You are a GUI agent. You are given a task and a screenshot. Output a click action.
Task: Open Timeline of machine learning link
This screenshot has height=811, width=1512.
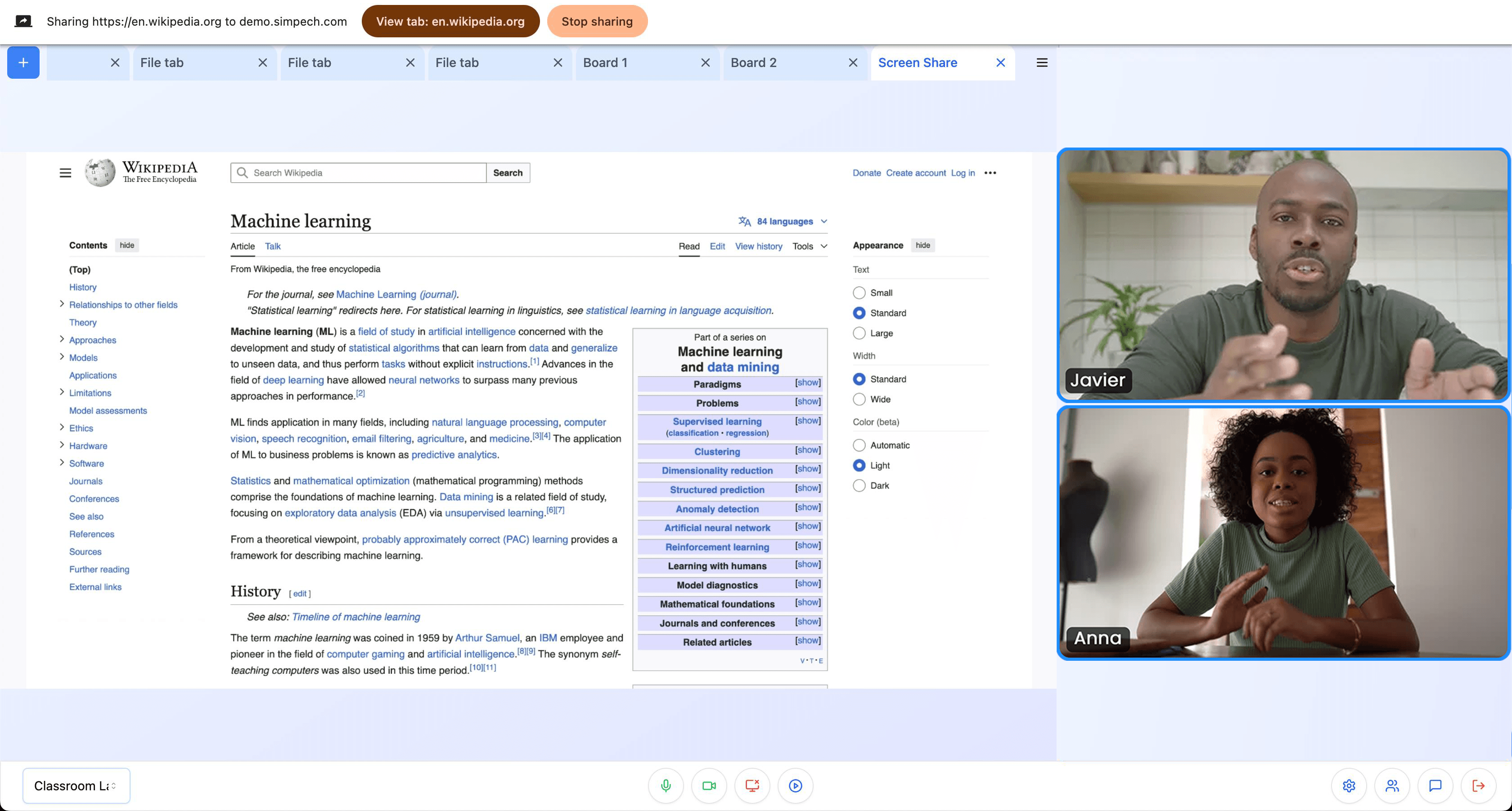coord(355,616)
